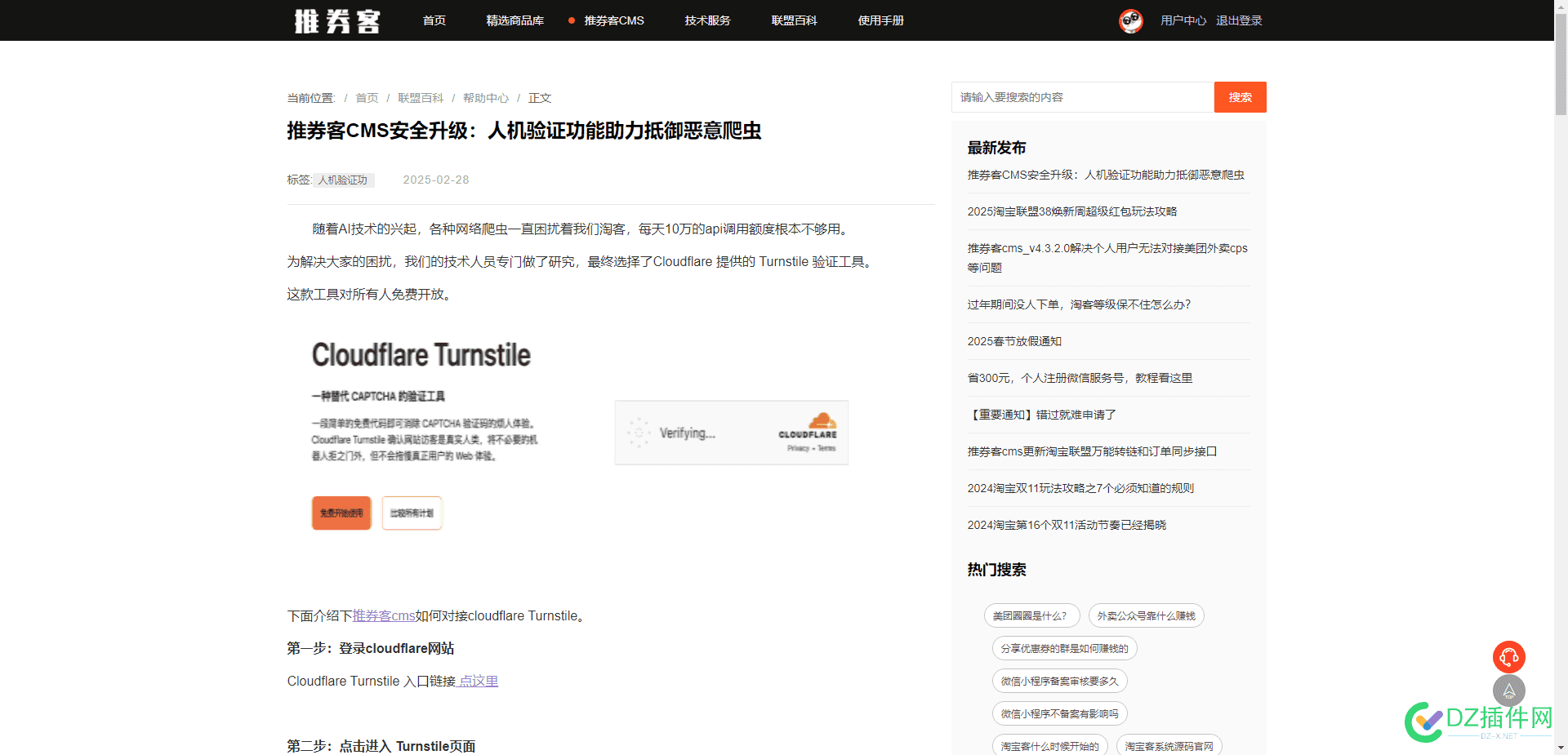Focus the search input field
Image resolution: width=1568 pixels, height=755 pixels.
1083,97
